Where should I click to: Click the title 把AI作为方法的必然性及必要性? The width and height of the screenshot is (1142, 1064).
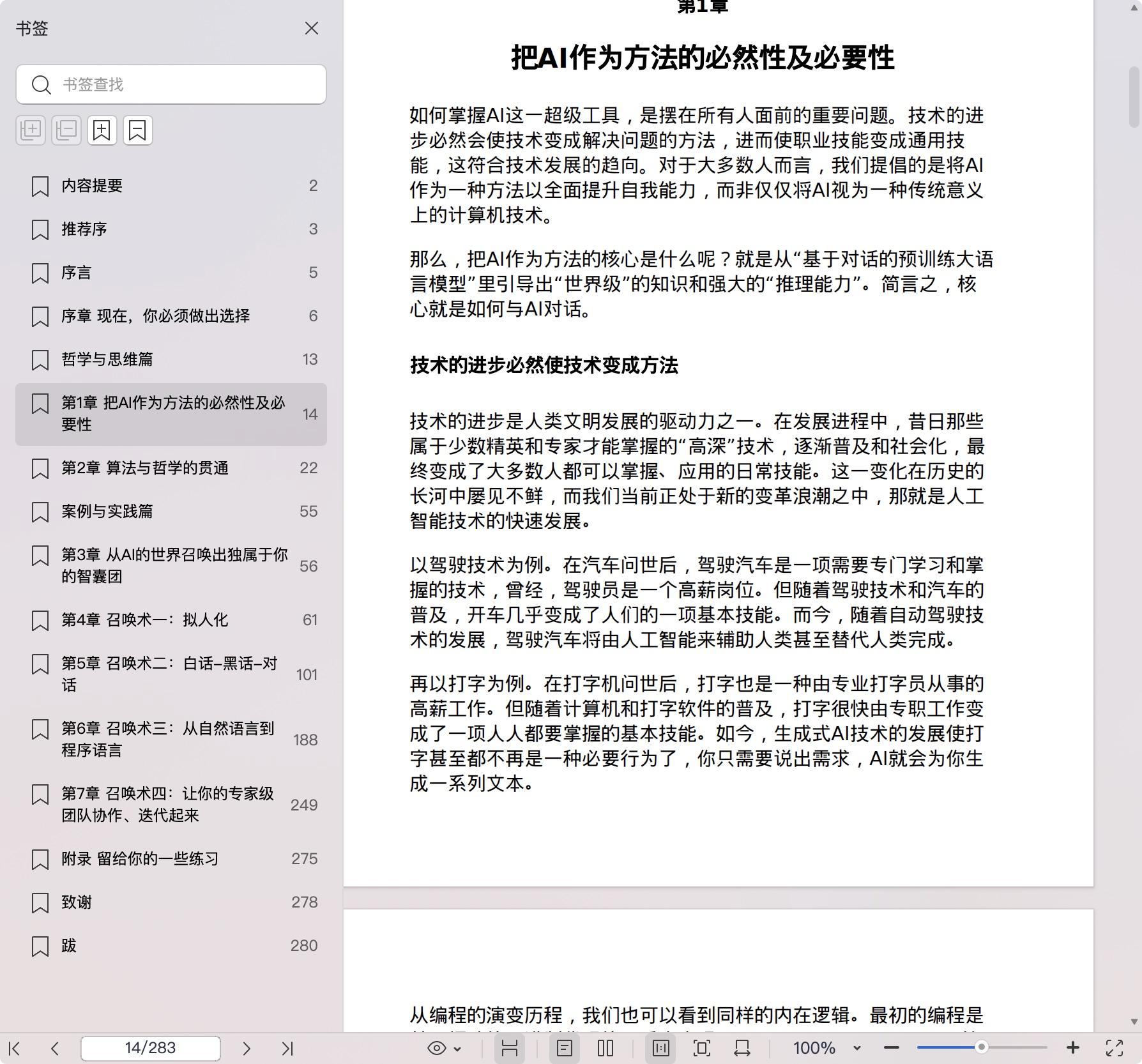point(703,57)
